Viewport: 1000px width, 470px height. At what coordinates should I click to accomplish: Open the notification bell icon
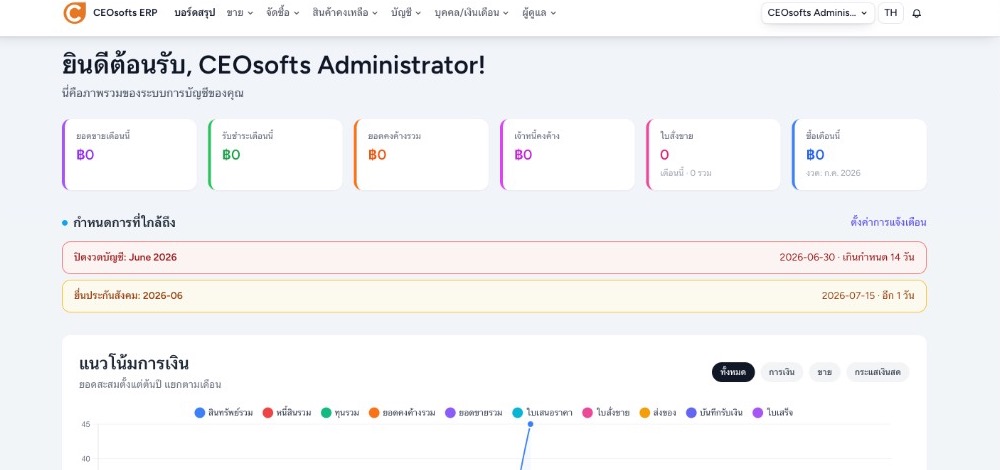[916, 13]
